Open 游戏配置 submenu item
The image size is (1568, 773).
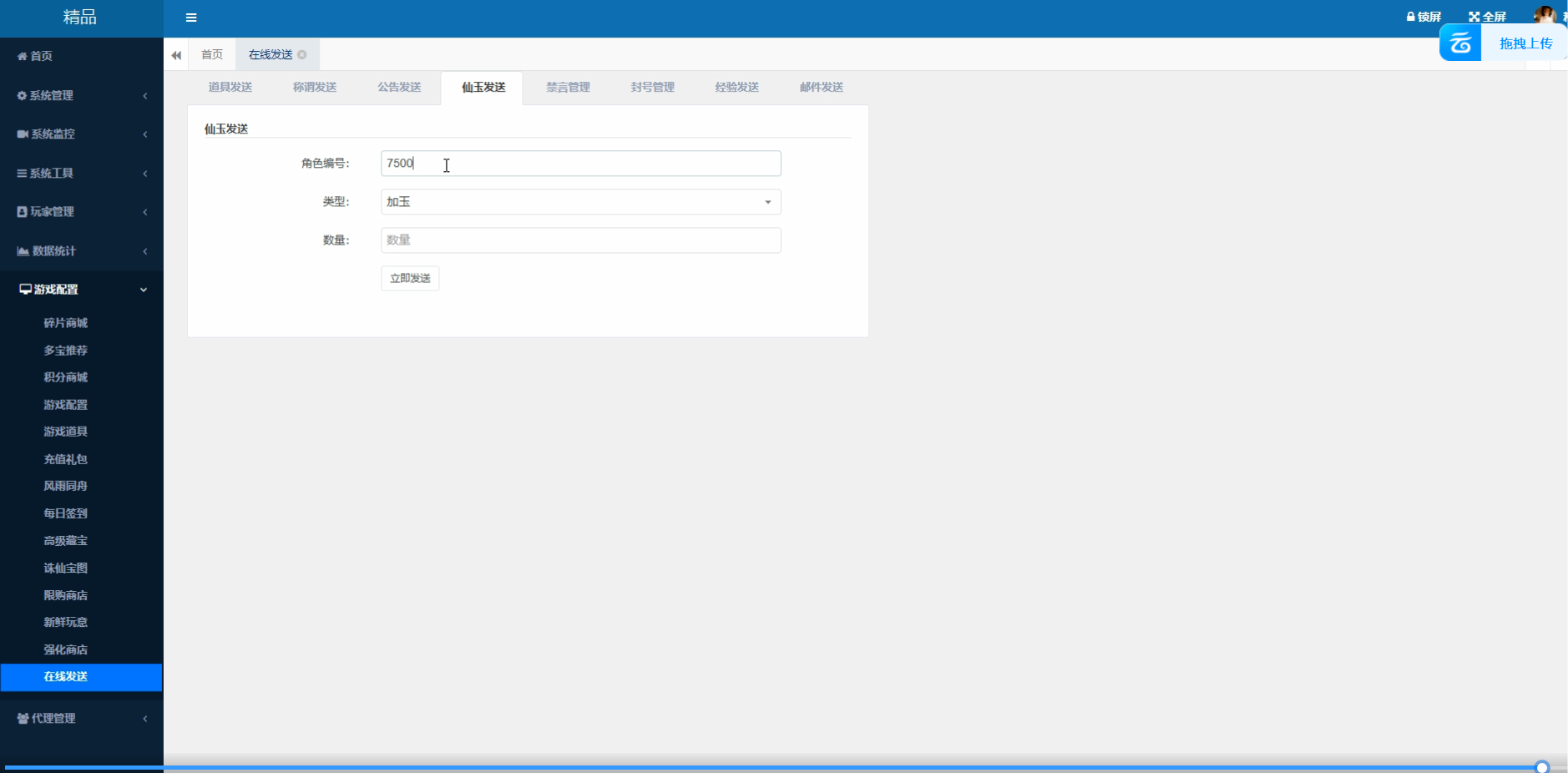click(x=65, y=405)
